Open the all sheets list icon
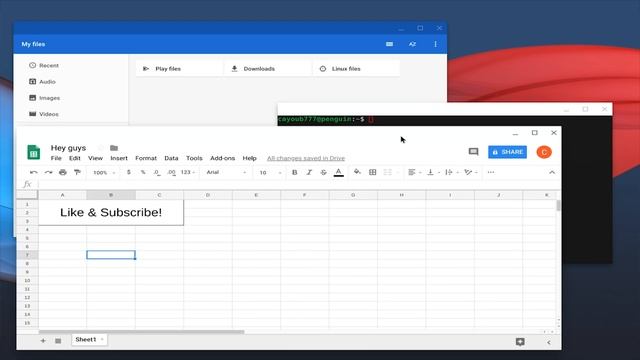640x360 pixels. [x=58, y=341]
